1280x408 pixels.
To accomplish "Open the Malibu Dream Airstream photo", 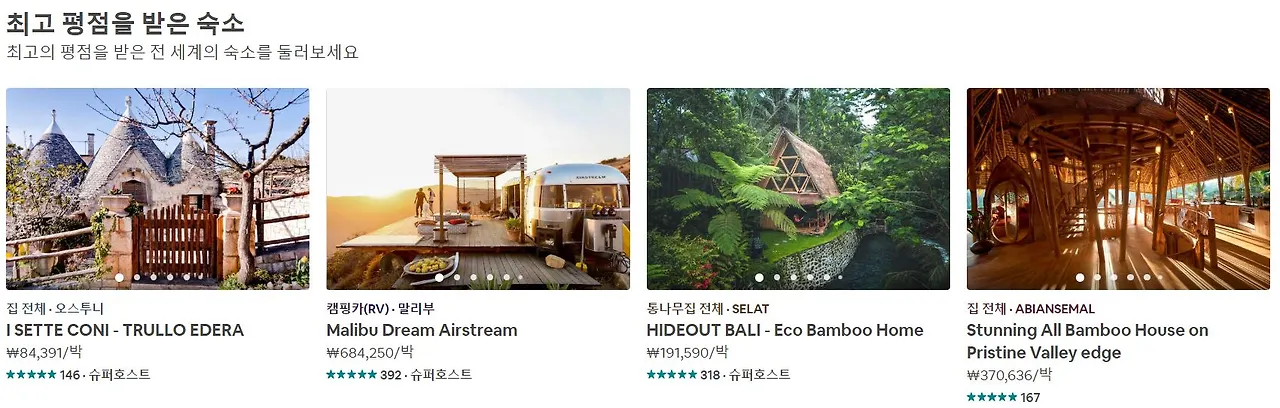I will pos(478,189).
